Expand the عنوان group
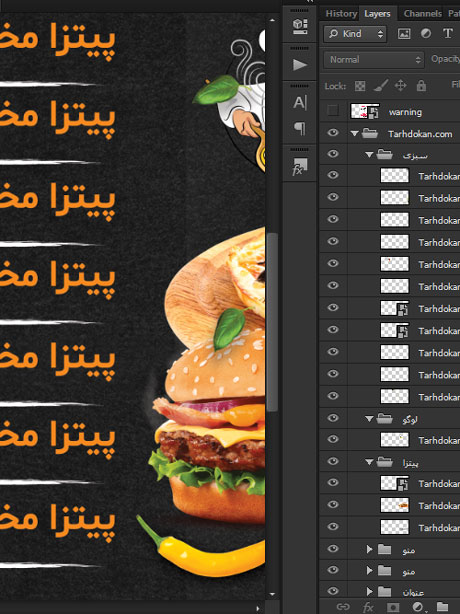The width and height of the screenshot is (460, 614). (x=369, y=591)
